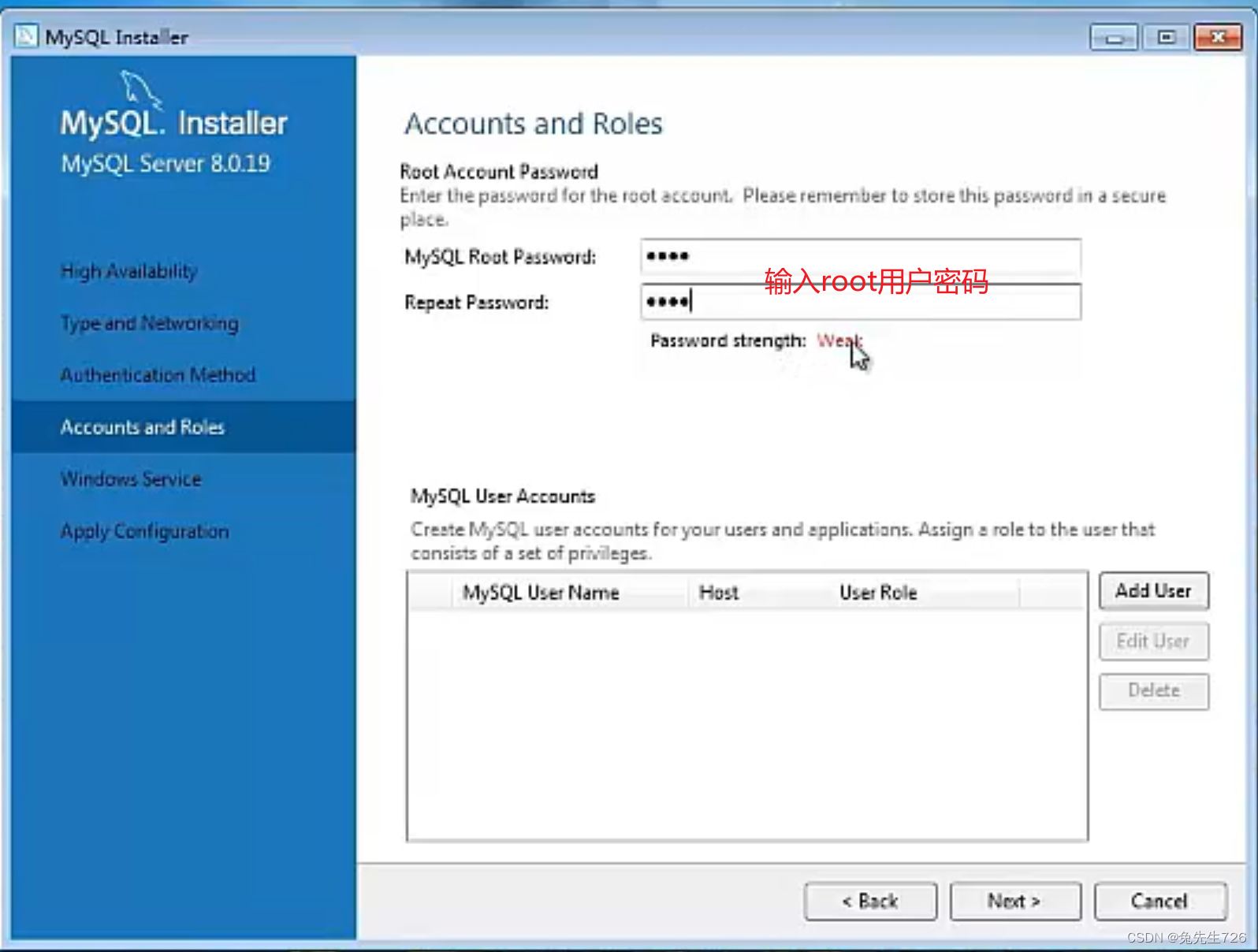Open the High Availability step
The width and height of the screenshot is (1258, 952).
(129, 271)
